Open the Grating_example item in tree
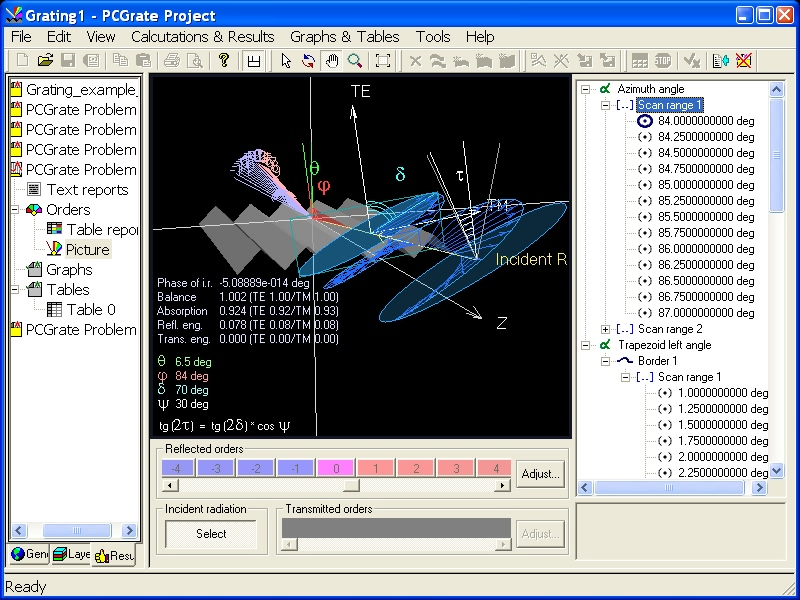The height and width of the screenshot is (600, 800). [81, 90]
